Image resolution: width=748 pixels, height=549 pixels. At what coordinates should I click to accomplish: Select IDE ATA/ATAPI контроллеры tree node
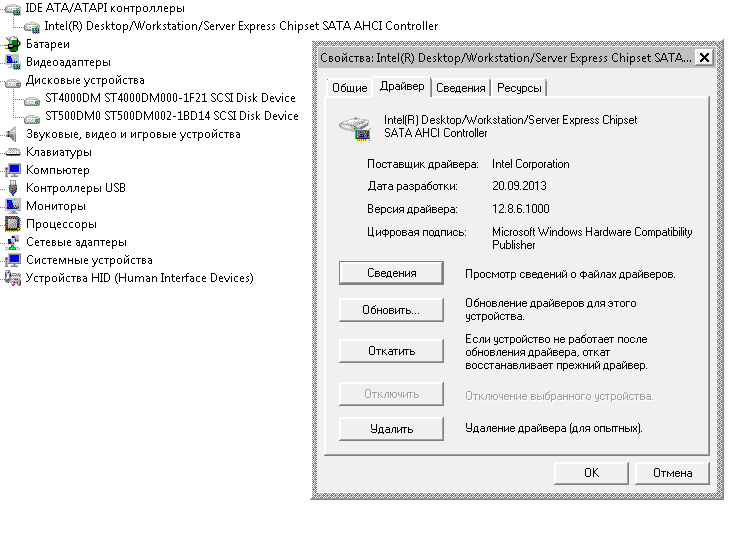(104, 8)
